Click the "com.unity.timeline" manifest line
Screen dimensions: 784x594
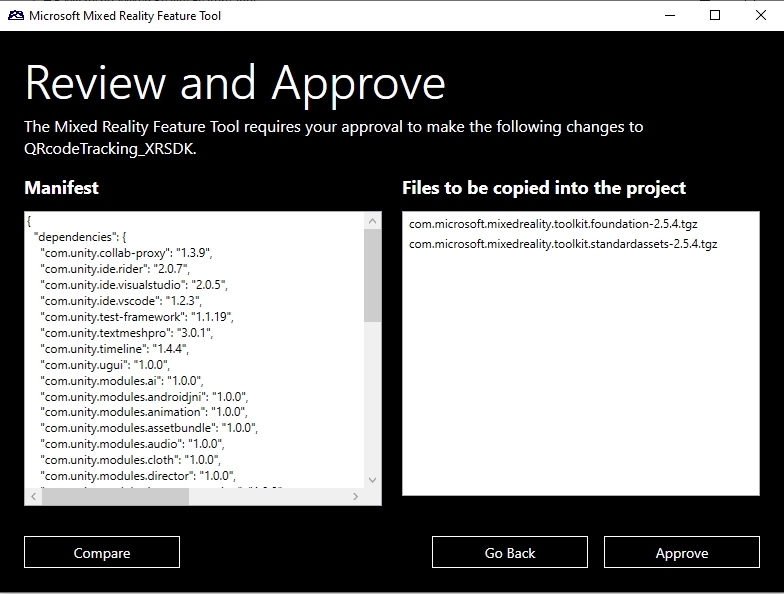tap(114, 348)
